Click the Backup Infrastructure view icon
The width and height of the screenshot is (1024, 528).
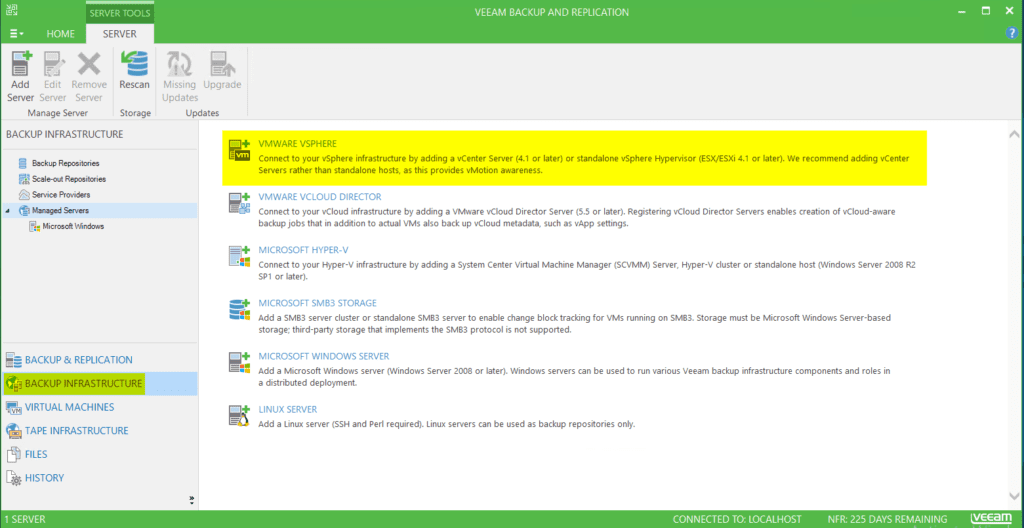[14, 384]
